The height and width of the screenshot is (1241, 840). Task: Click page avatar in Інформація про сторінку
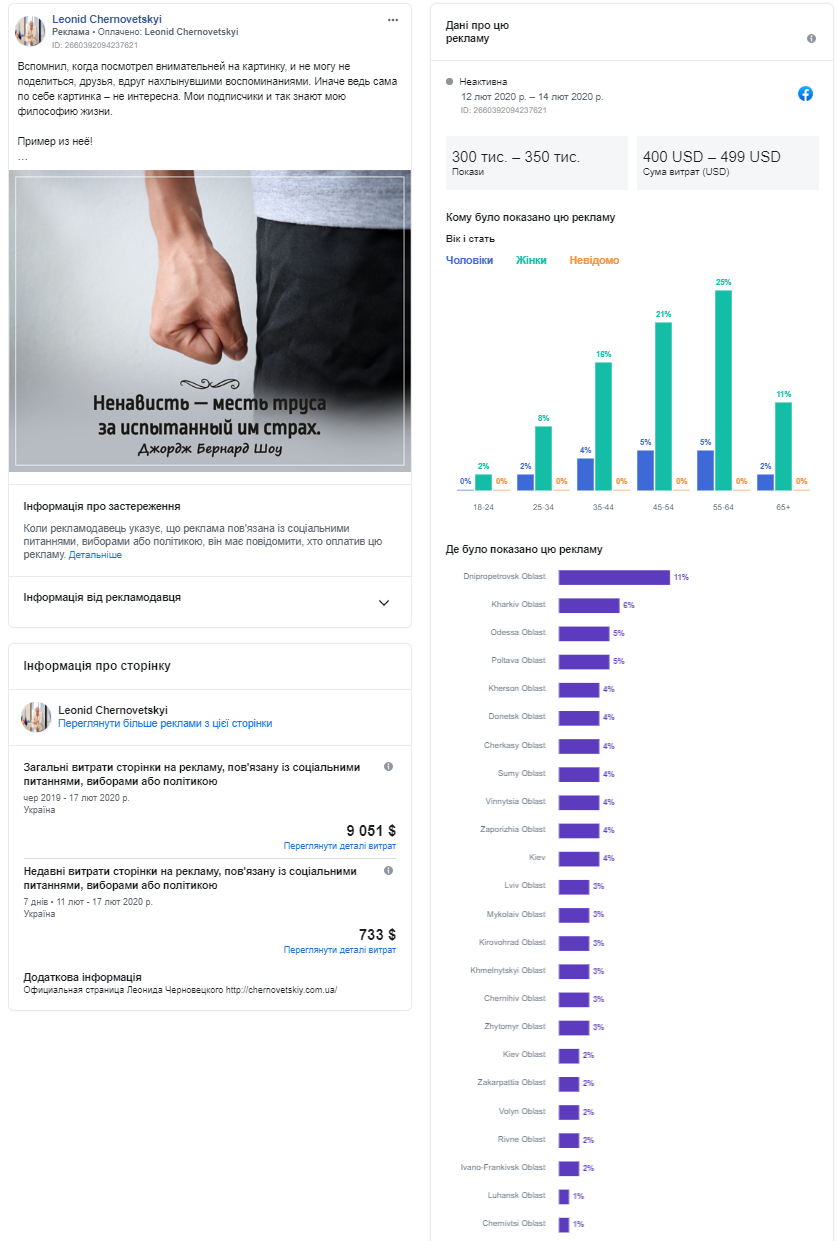[36, 716]
